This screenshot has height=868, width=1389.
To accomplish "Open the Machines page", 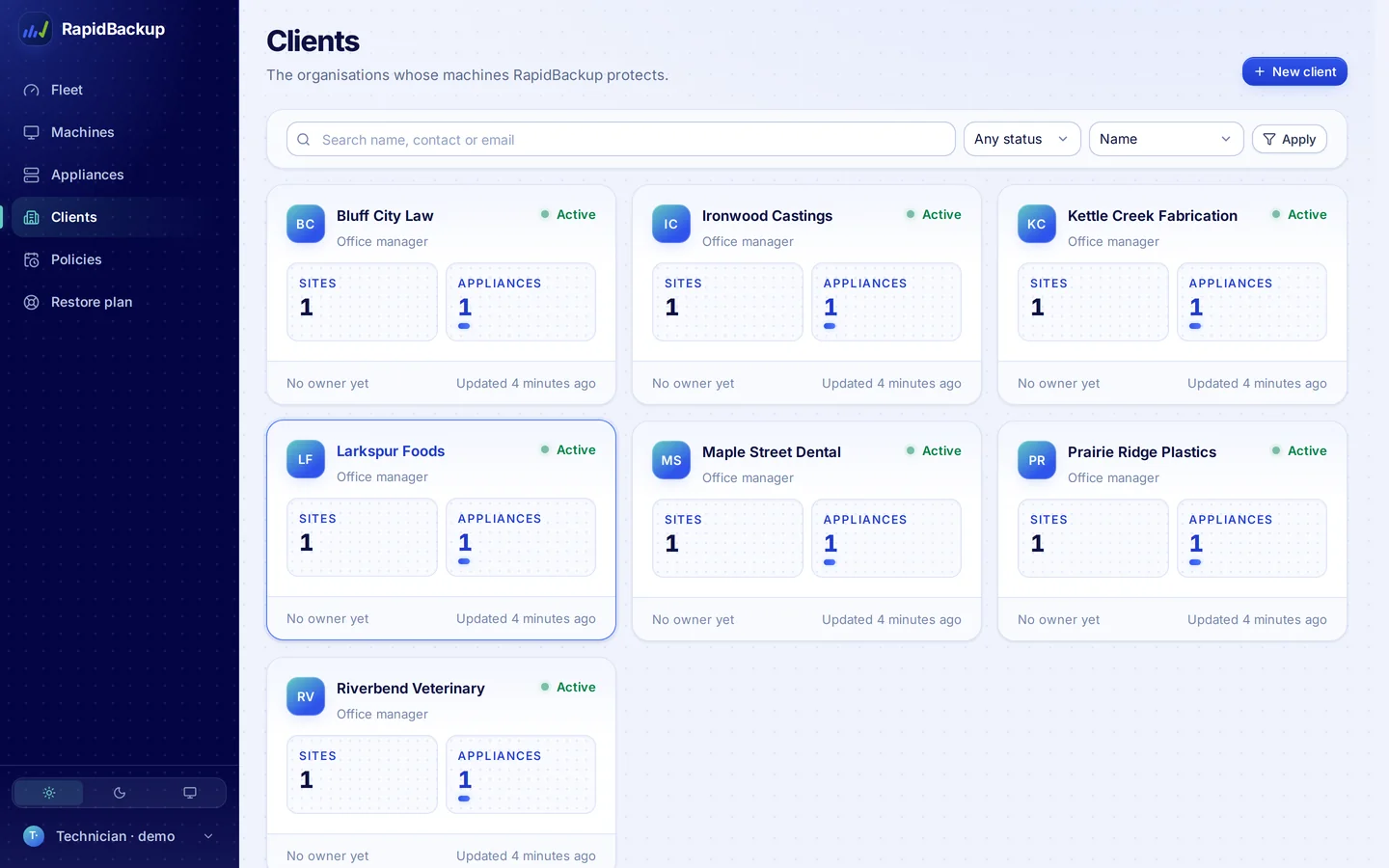I will click(x=119, y=132).
